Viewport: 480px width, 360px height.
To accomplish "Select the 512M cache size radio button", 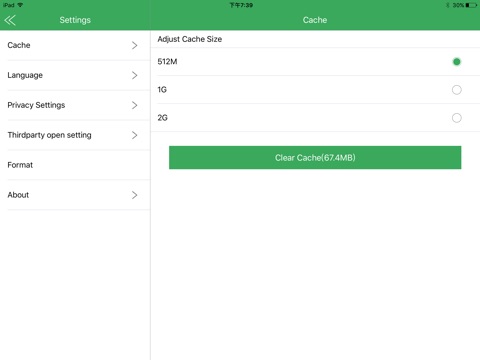I will [x=456, y=62].
